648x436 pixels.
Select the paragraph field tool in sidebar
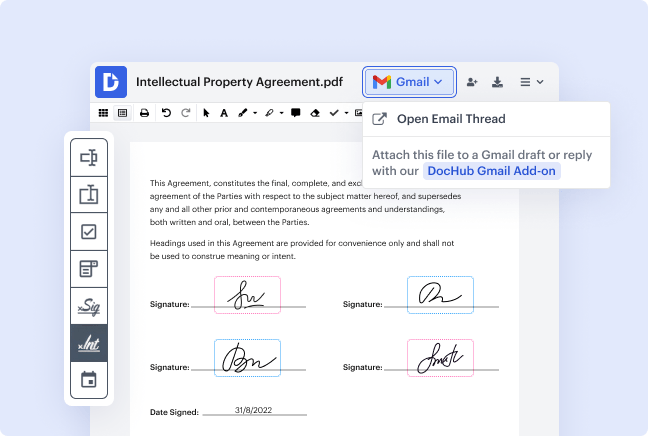(x=88, y=194)
